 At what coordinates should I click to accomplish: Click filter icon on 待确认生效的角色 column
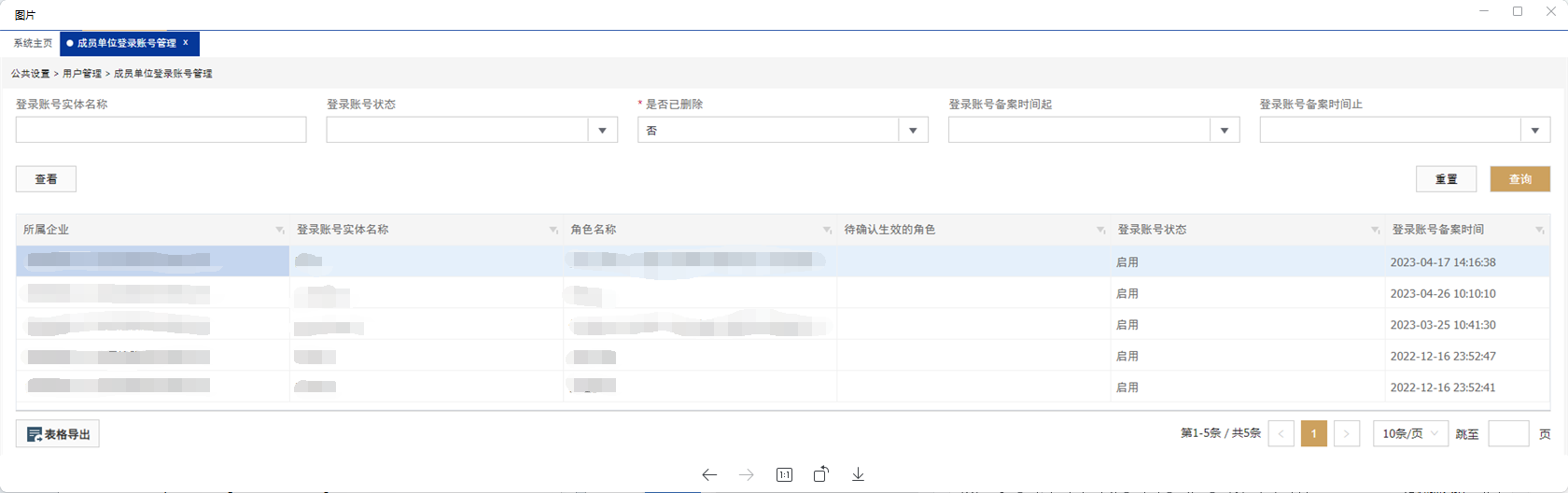[x=1101, y=230]
